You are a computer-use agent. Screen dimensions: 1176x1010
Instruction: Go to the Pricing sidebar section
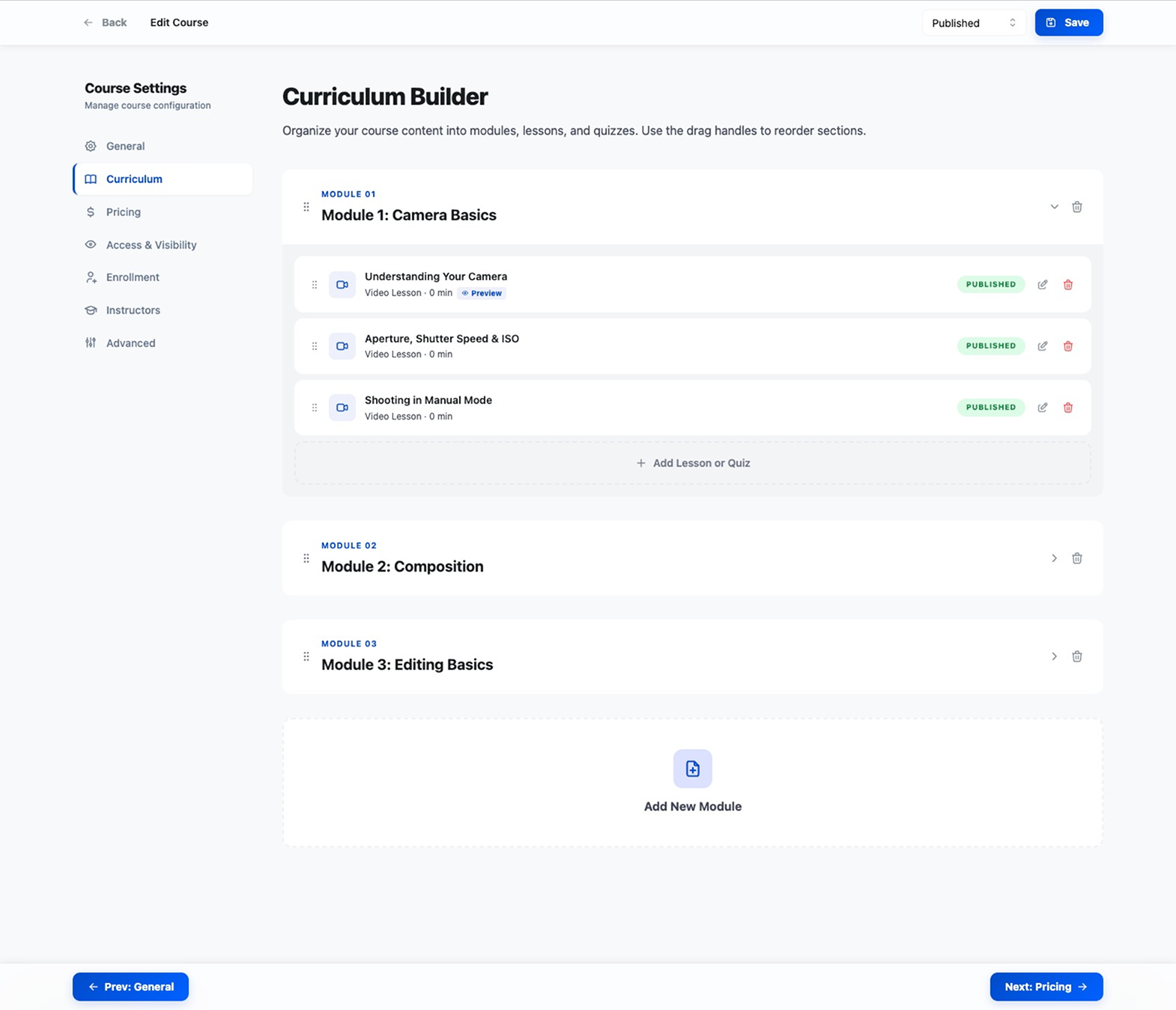click(x=163, y=212)
